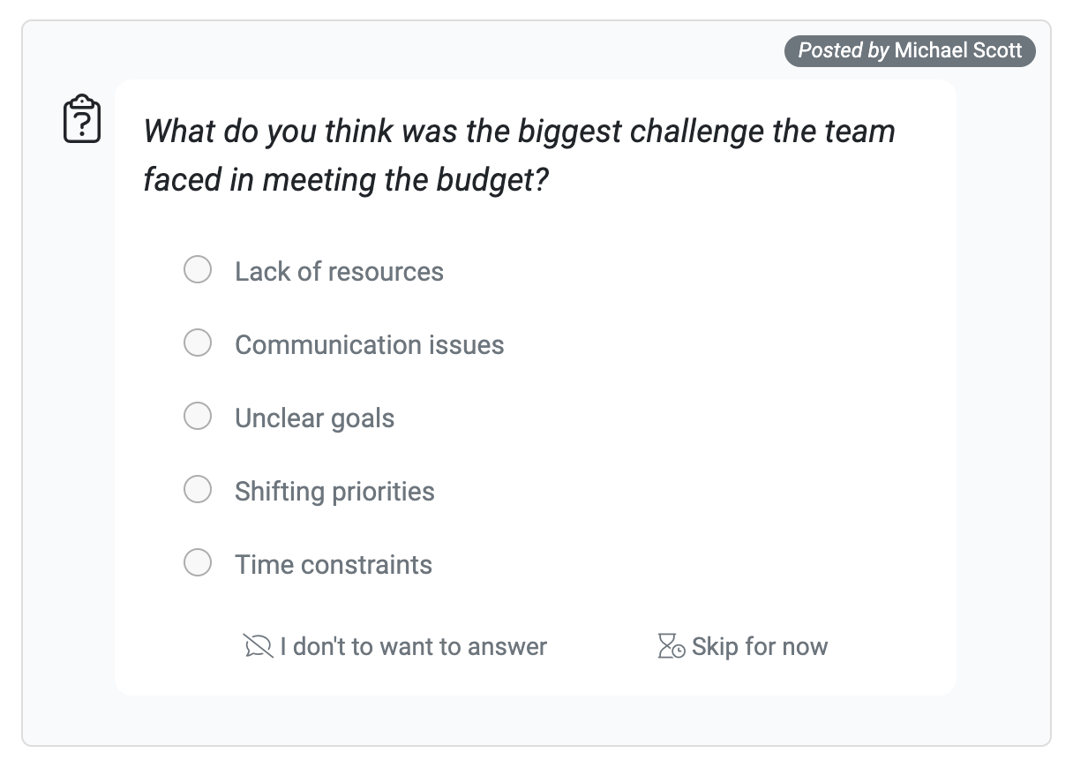The image size is (1073, 768).
Task: Click the word "faced" in the question
Action: coord(181,180)
